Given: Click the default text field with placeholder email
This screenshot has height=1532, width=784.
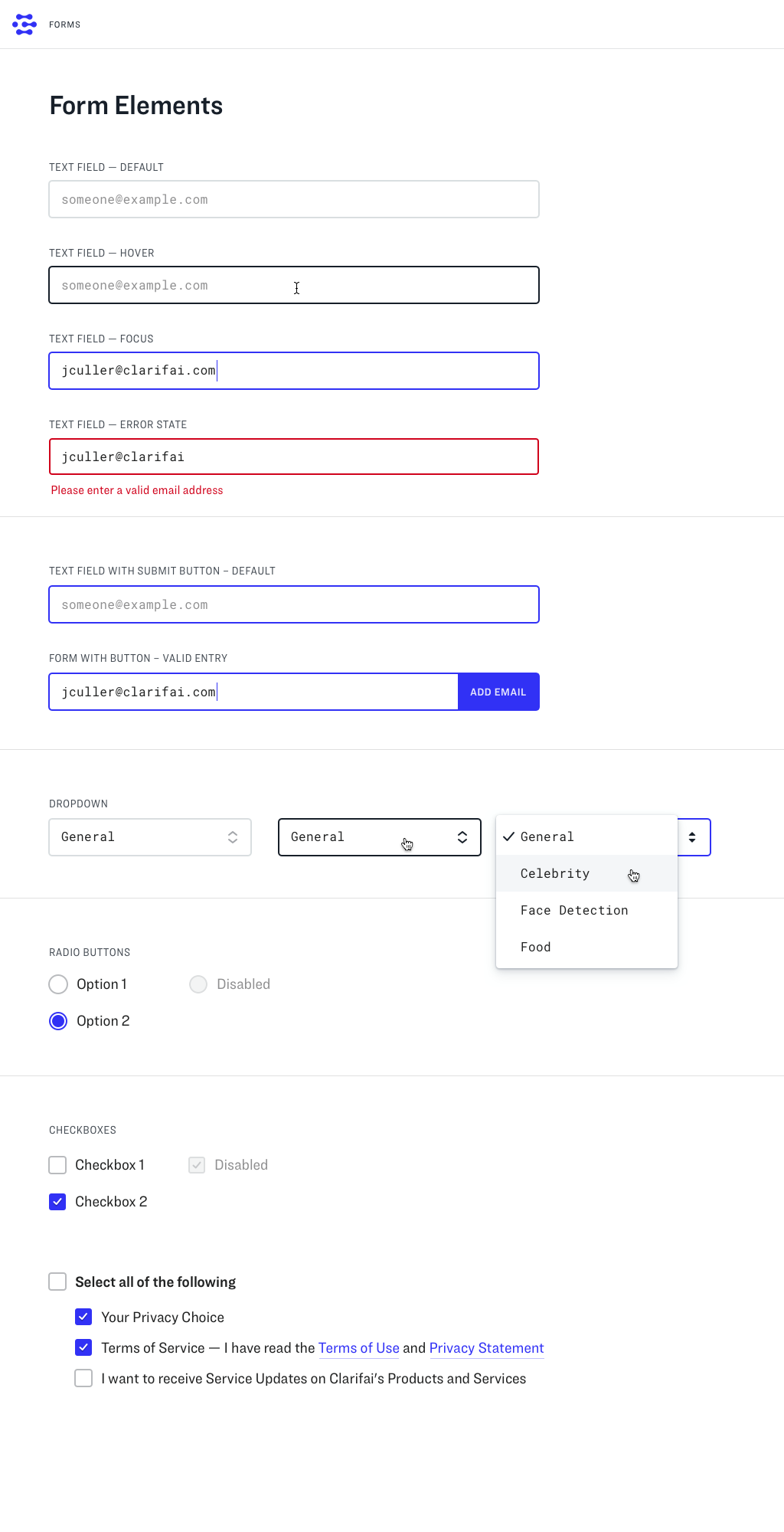Looking at the screenshot, I should pos(294,199).
